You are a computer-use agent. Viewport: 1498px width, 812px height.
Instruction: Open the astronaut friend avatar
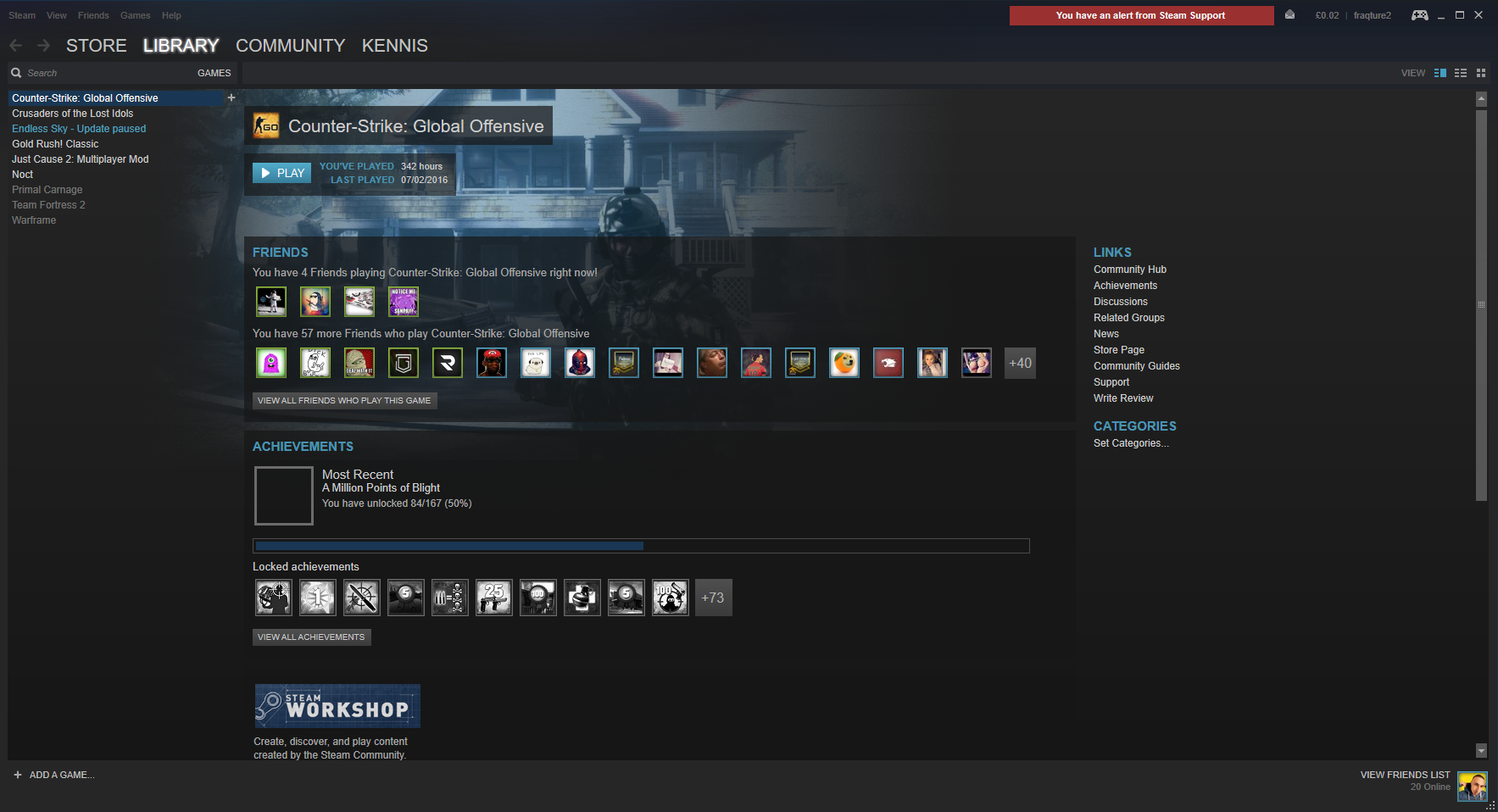tap(271, 302)
